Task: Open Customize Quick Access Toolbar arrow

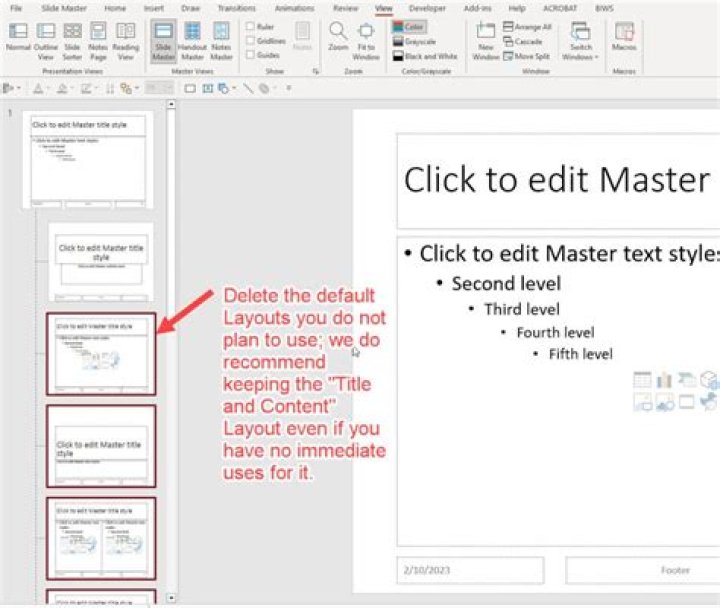Action: 289,88
